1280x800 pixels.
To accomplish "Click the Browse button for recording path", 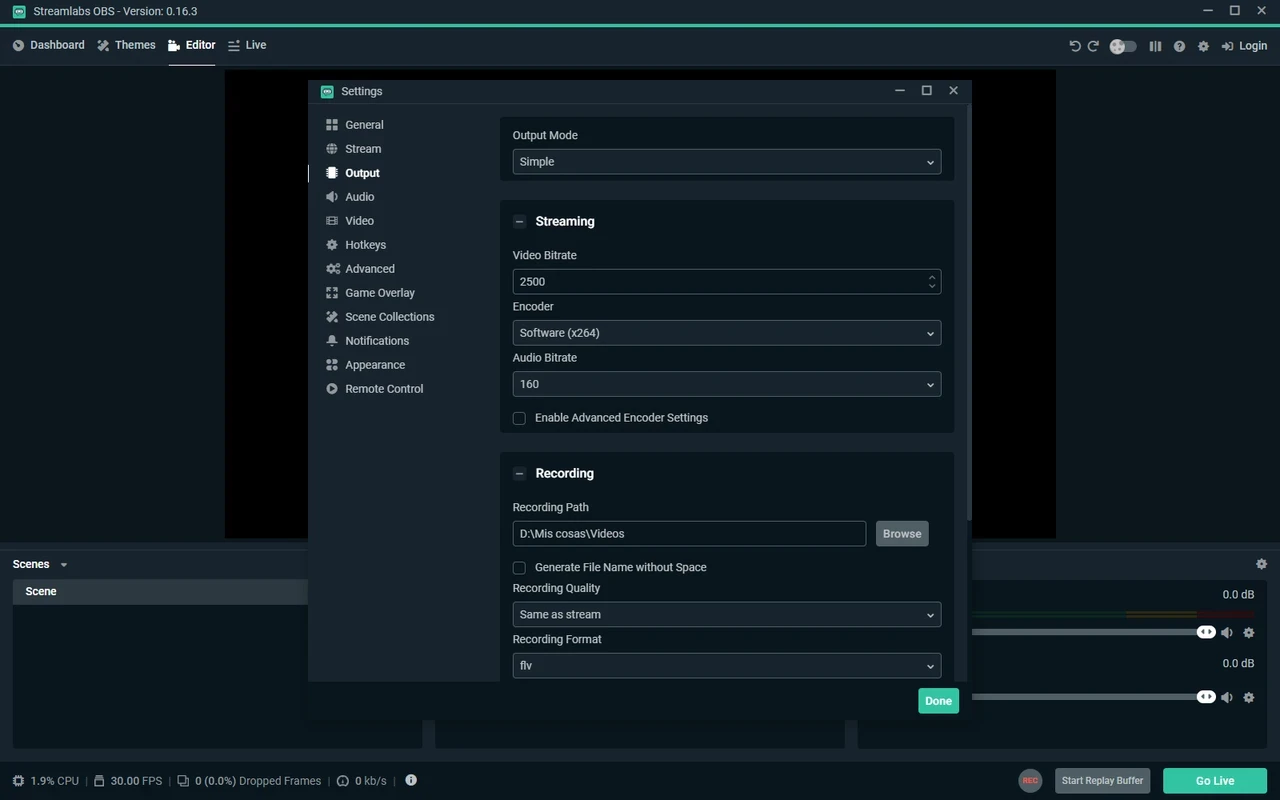I will tap(901, 534).
